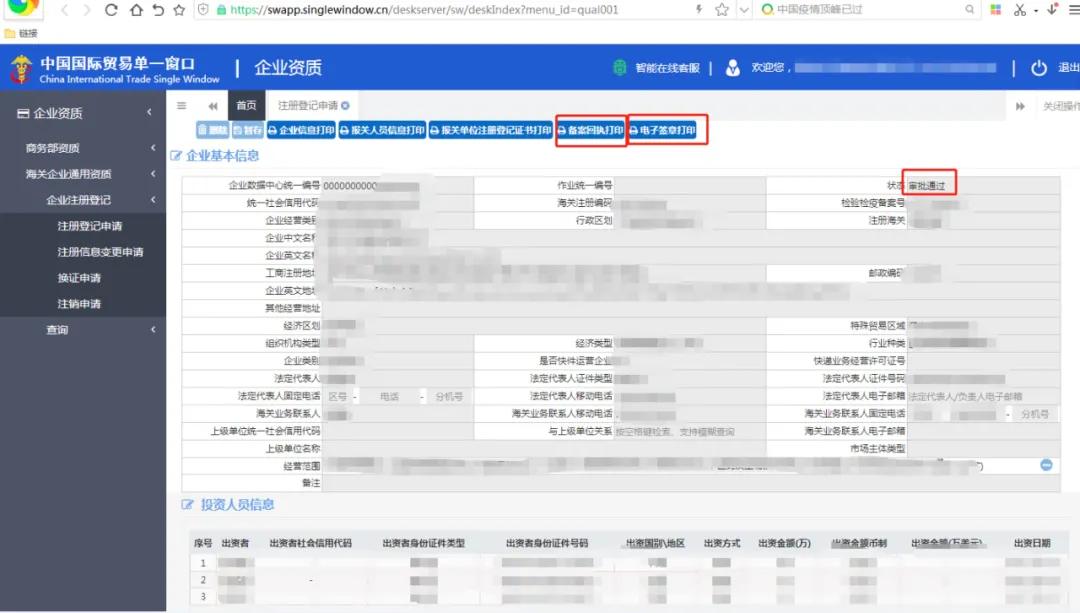This screenshot has width=1080, height=613.
Task: Switch to the 首页 tab
Action: pos(246,106)
